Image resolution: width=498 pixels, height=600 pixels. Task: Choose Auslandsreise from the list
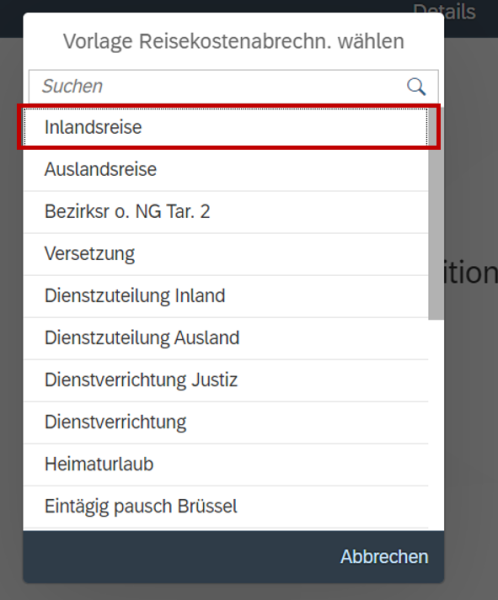(226, 170)
